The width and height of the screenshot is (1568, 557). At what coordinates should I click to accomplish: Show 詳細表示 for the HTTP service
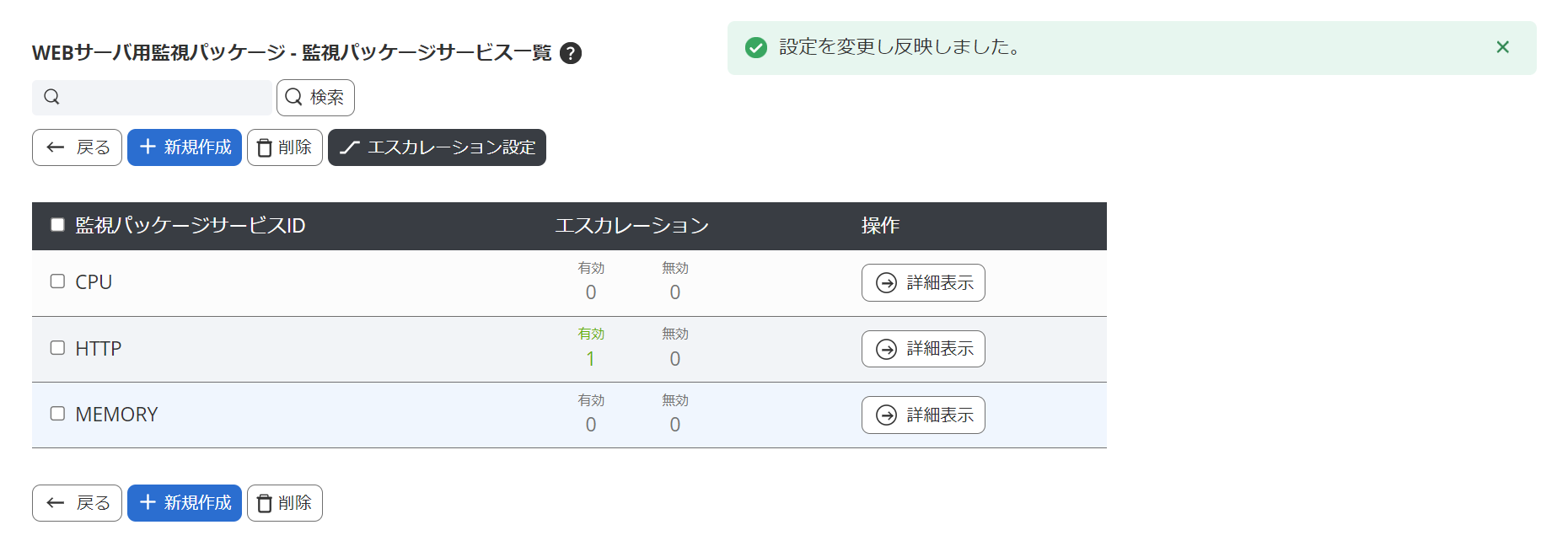[923, 349]
